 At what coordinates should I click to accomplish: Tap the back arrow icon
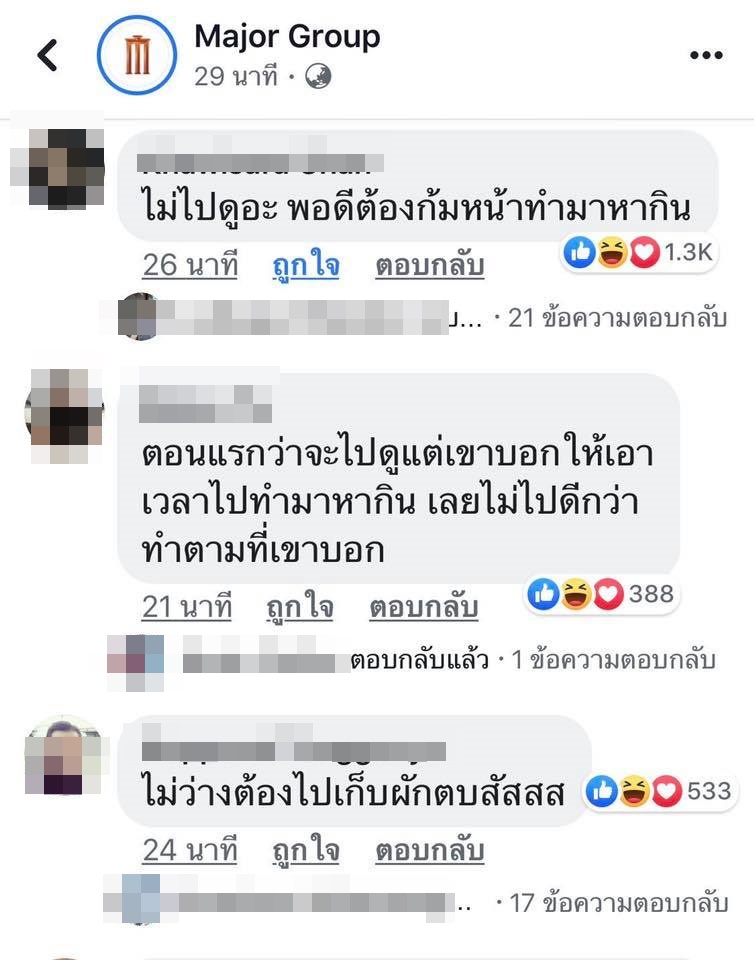47,55
